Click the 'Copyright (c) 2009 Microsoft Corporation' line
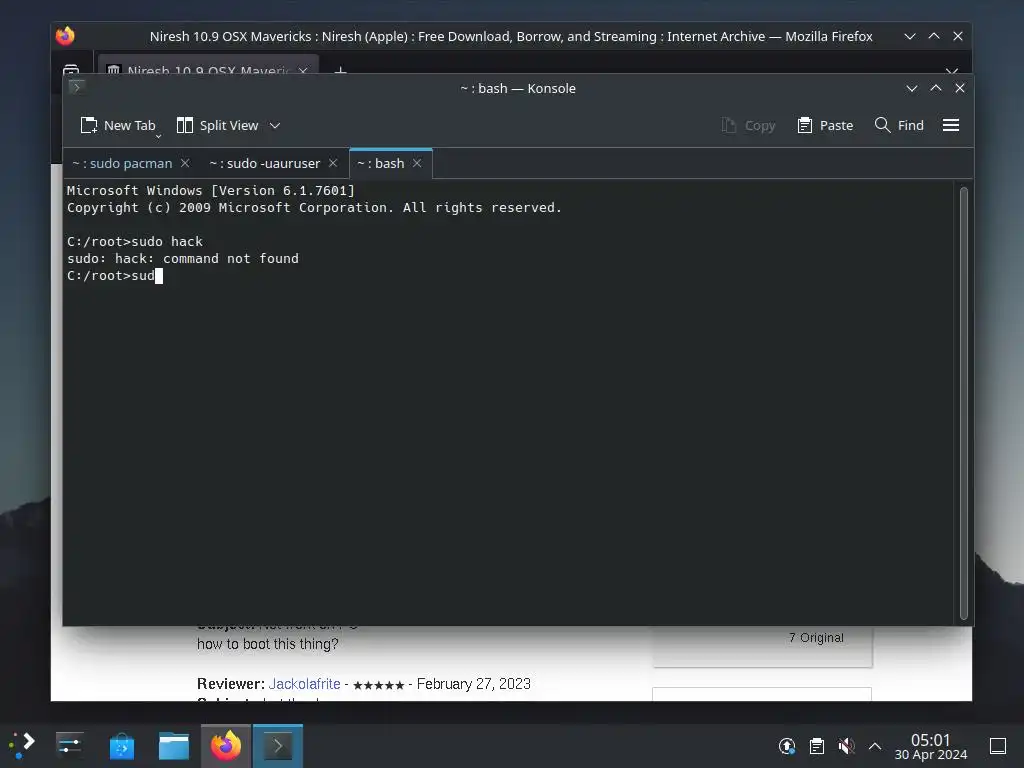This screenshot has height=768, width=1024. point(314,208)
